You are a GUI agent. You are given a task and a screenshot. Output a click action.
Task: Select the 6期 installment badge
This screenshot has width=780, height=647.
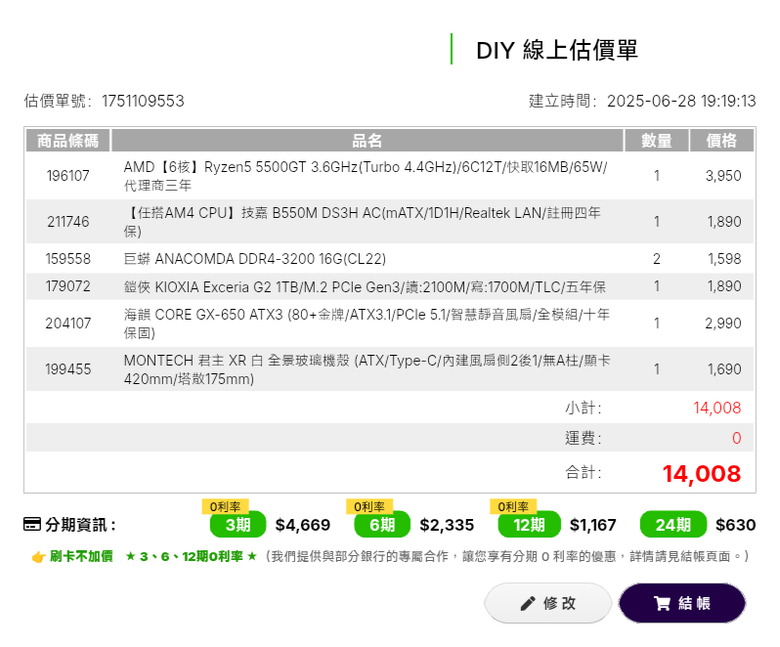(382, 524)
